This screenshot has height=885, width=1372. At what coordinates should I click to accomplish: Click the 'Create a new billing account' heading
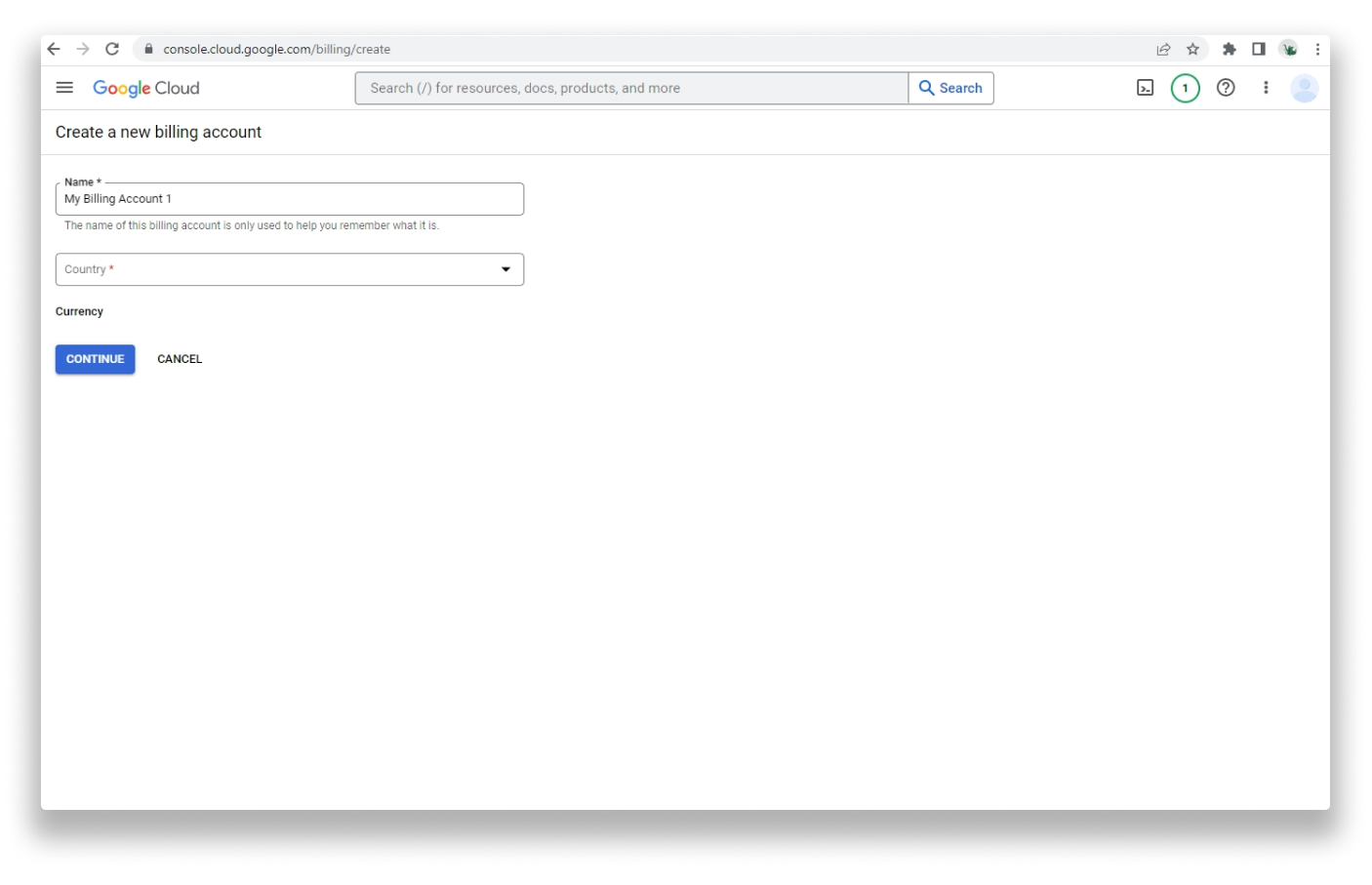point(158,132)
